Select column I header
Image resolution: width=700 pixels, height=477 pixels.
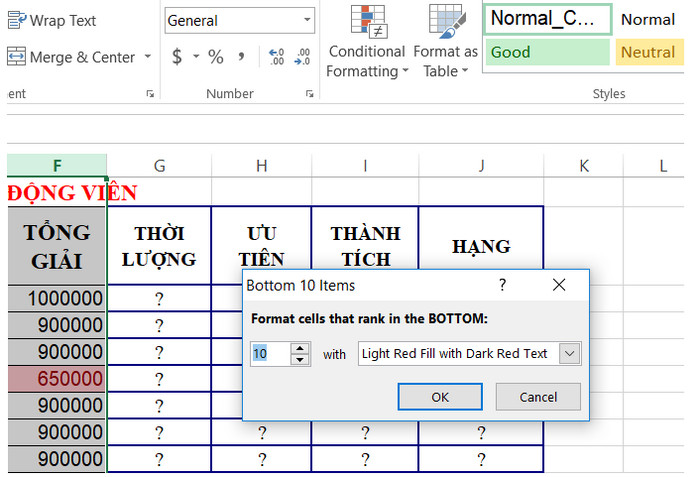tap(365, 166)
